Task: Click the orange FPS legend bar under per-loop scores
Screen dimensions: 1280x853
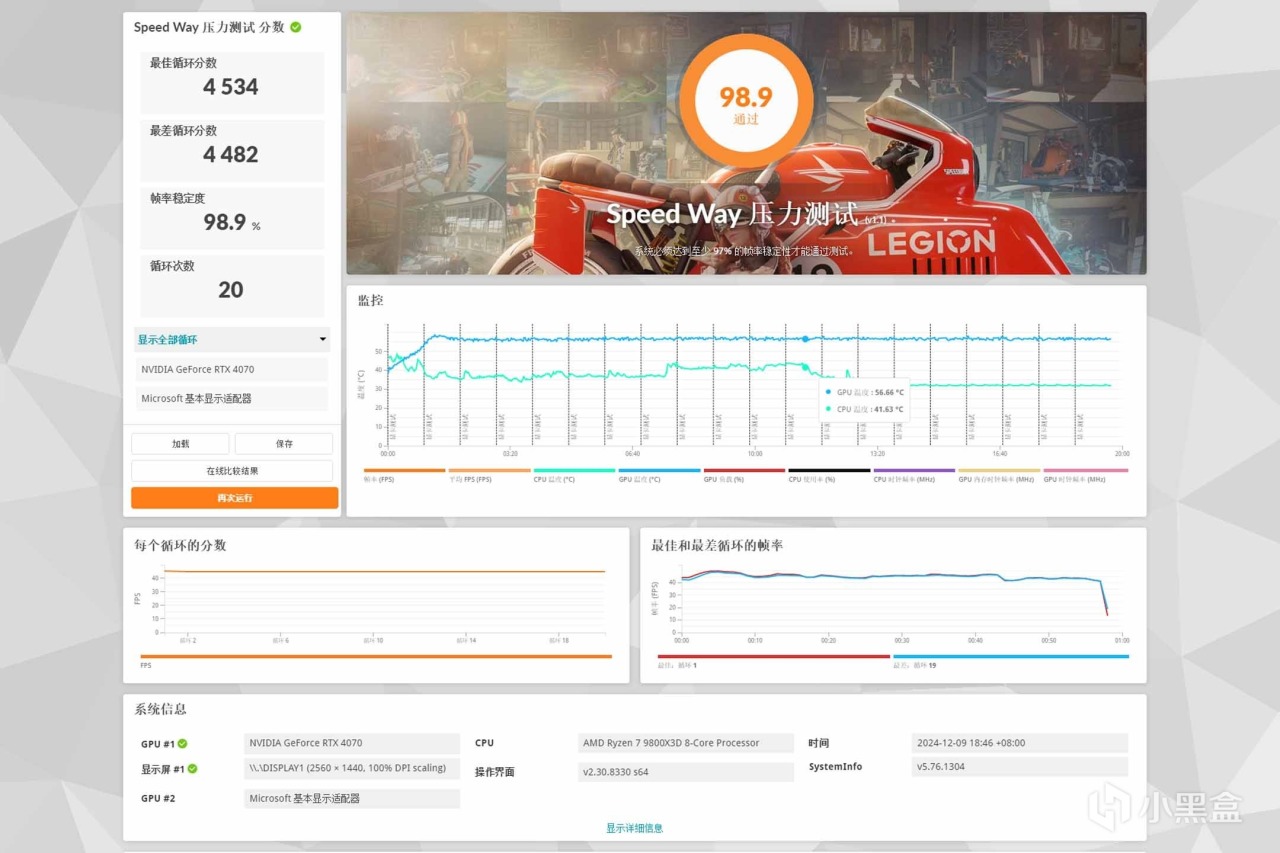Action: coord(375,657)
